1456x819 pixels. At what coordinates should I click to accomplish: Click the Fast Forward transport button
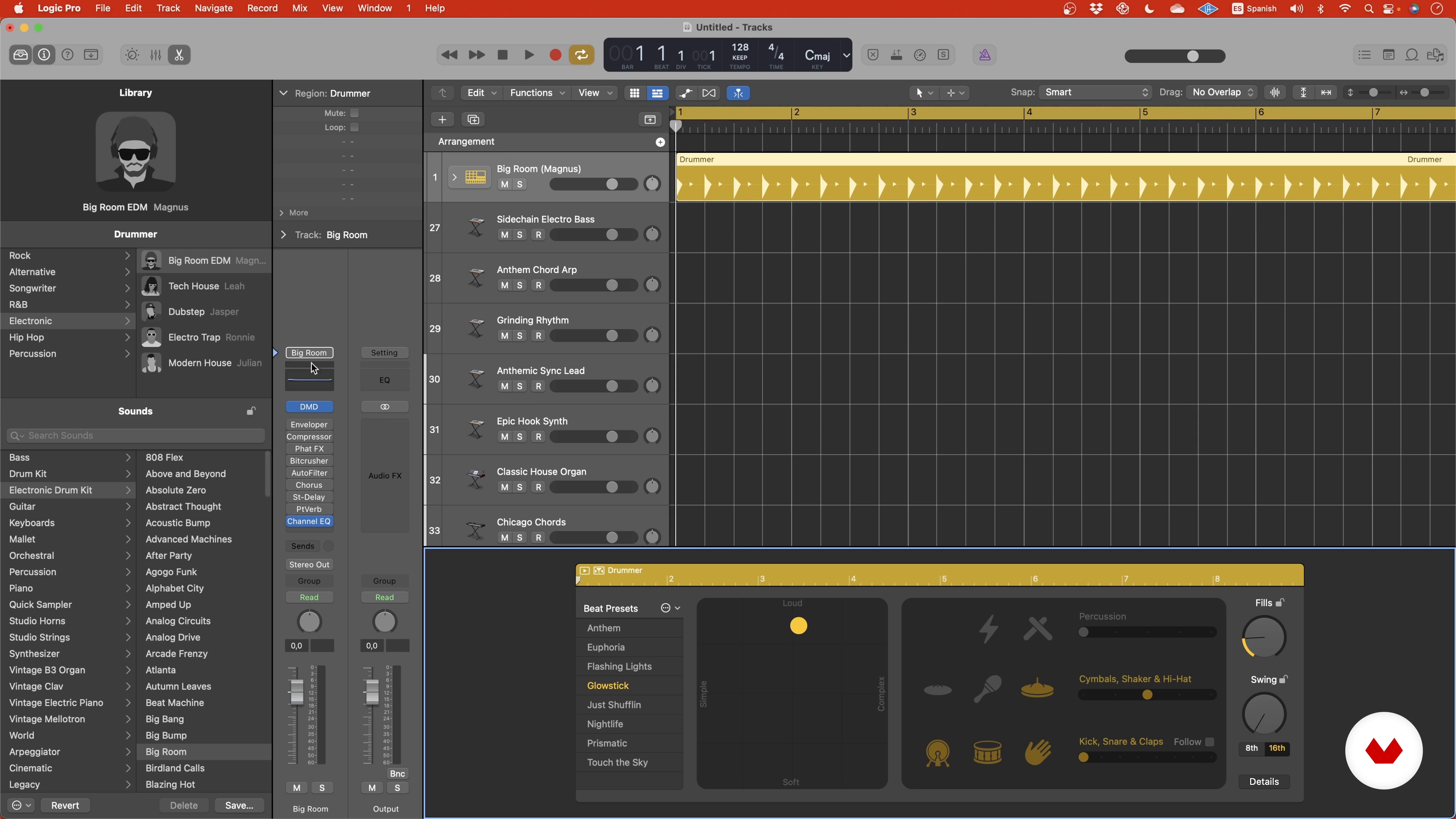(477, 55)
